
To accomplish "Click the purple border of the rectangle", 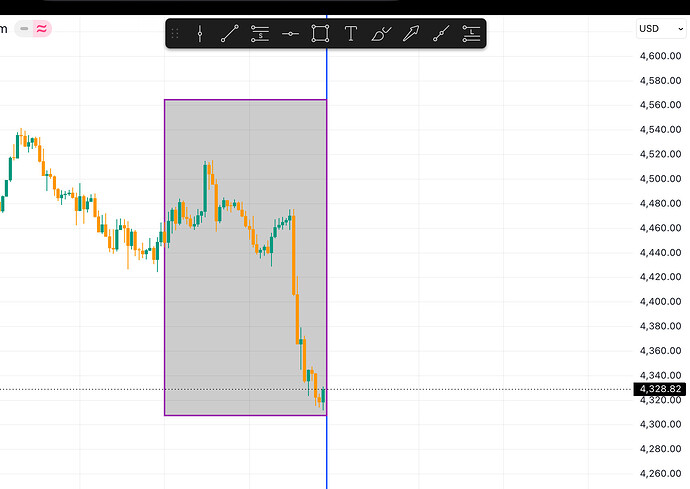I will point(245,100).
